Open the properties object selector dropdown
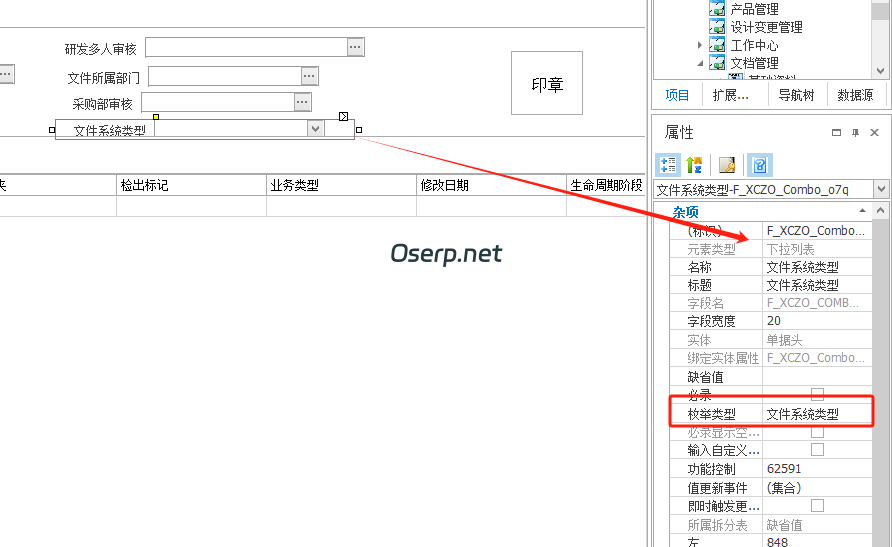The height and width of the screenshot is (547, 892). pos(881,189)
